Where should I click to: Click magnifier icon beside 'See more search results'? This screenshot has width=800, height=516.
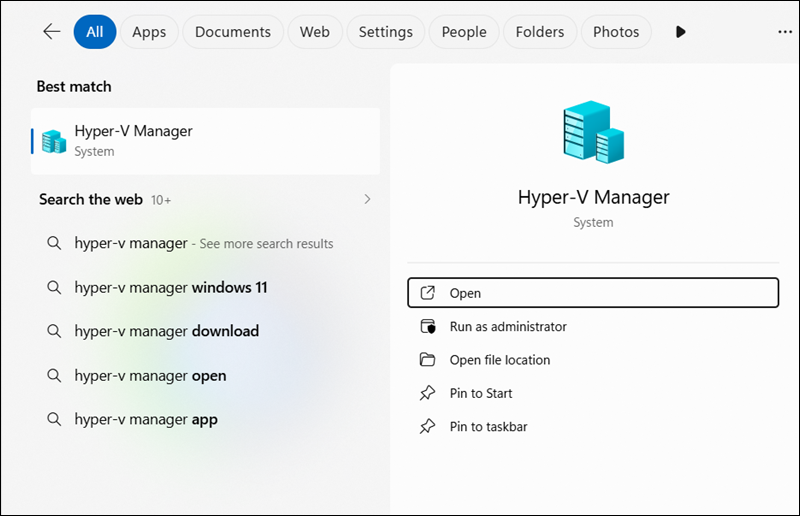click(54, 243)
